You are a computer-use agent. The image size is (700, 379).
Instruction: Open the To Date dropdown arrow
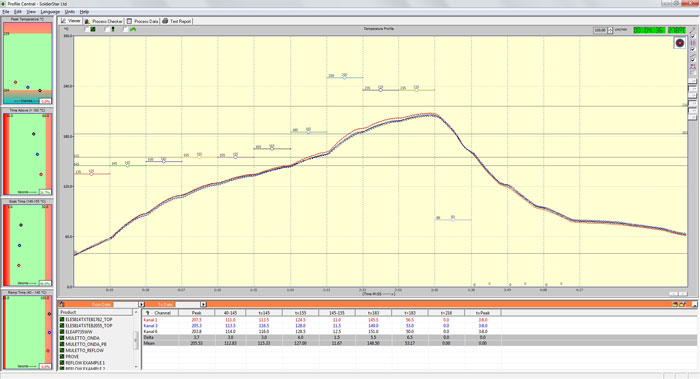coord(203,304)
